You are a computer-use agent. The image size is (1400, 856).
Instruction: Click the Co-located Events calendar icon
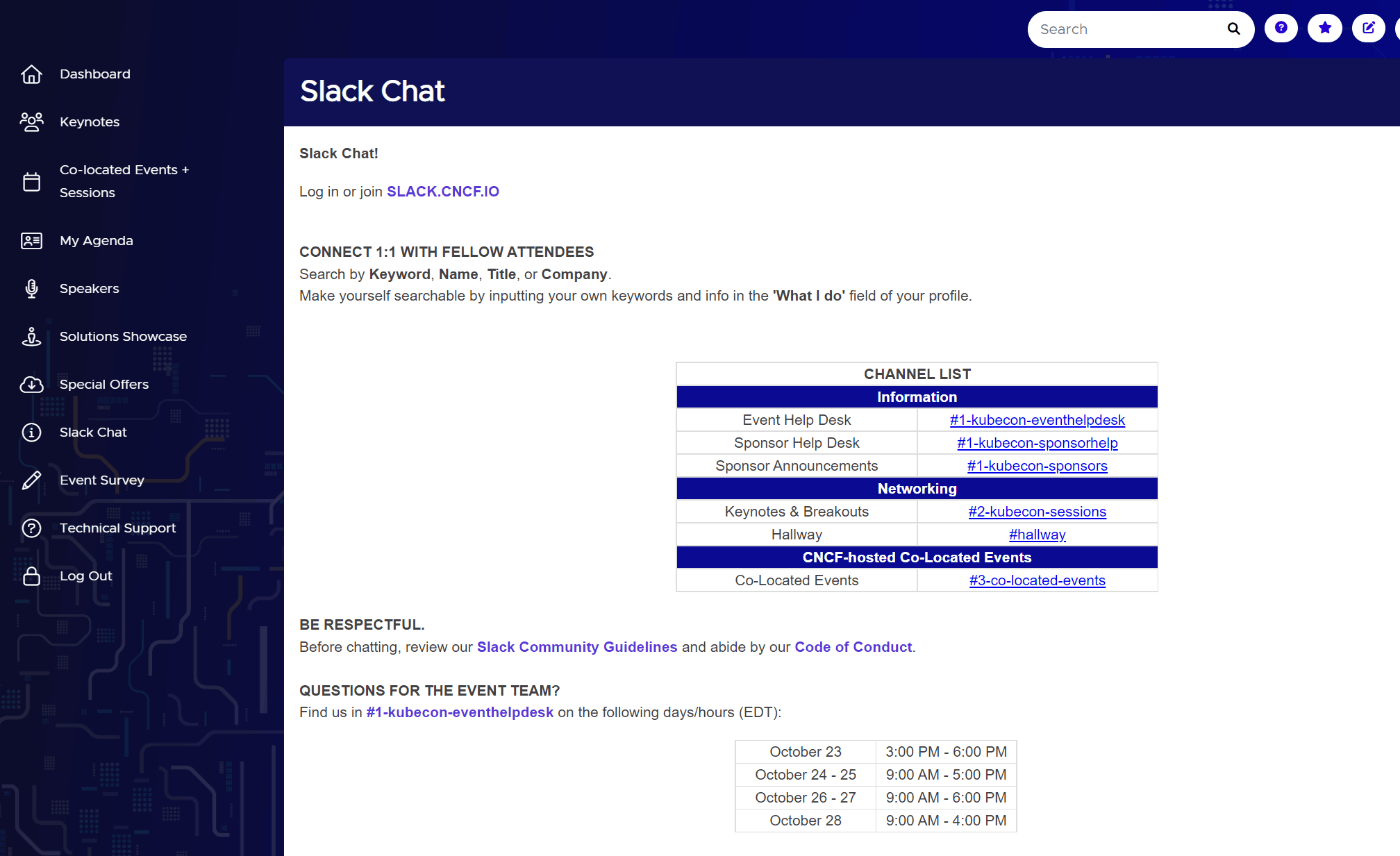(x=32, y=181)
